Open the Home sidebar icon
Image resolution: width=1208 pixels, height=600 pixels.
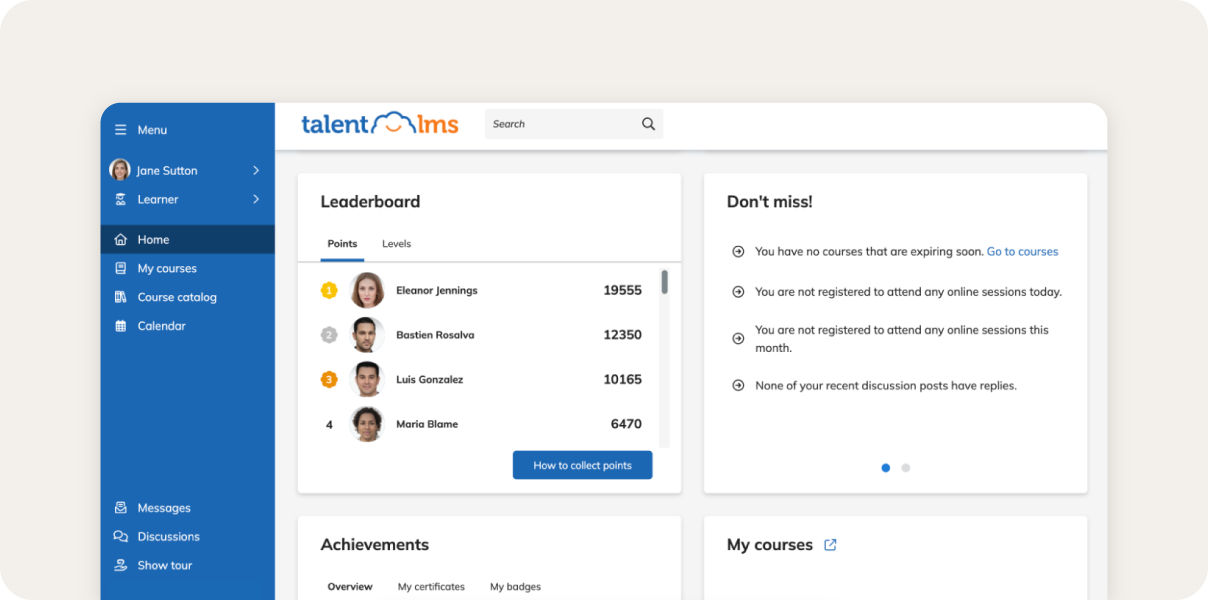(120, 239)
